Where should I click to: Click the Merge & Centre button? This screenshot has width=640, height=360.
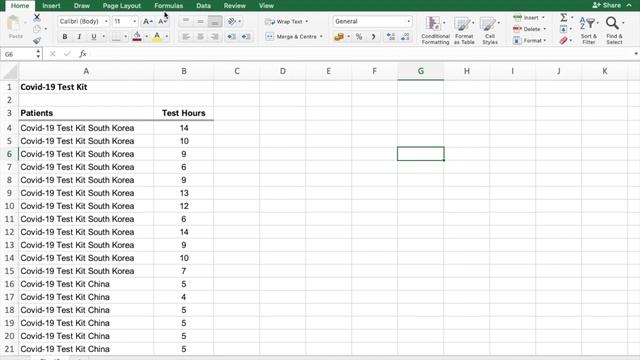pos(291,37)
